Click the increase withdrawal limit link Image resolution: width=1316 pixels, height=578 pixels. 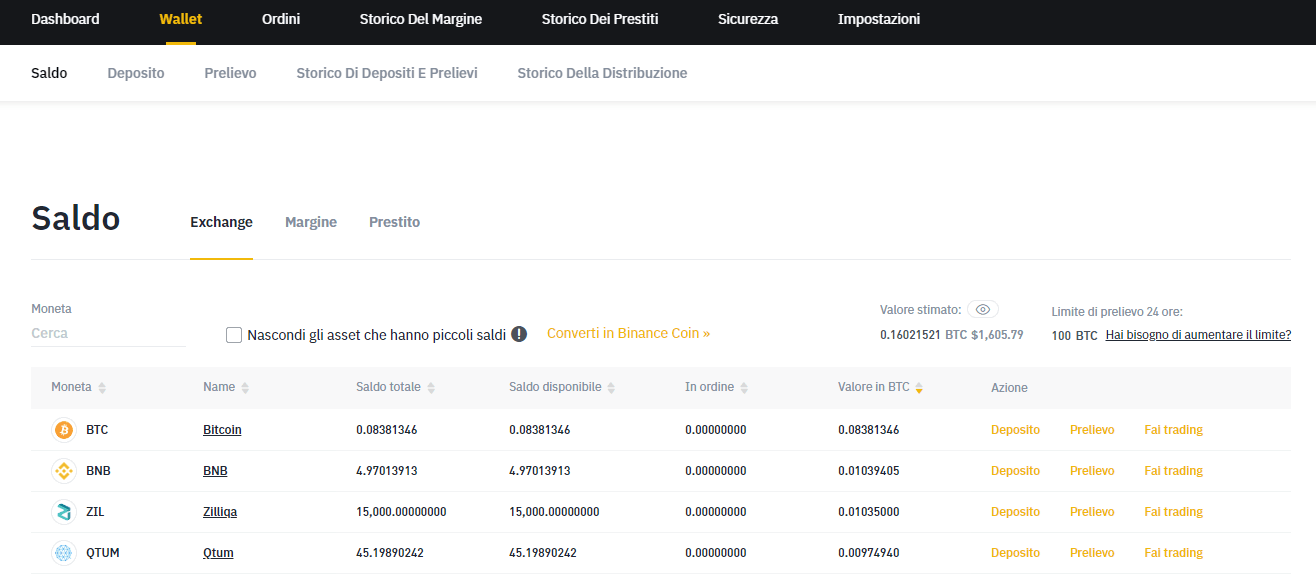click(1198, 335)
